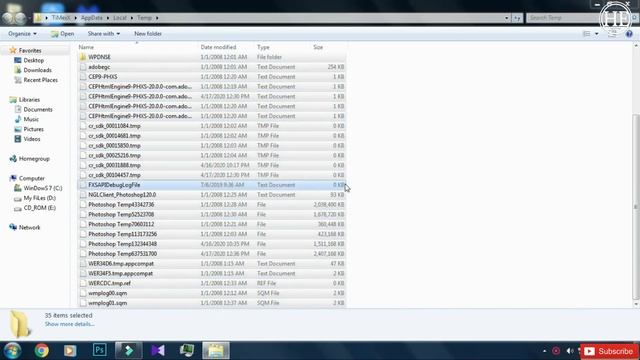Image resolution: width=640 pixels, height=360 pixels.
Task: Open Pictures library
Action: tap(33, 129)
